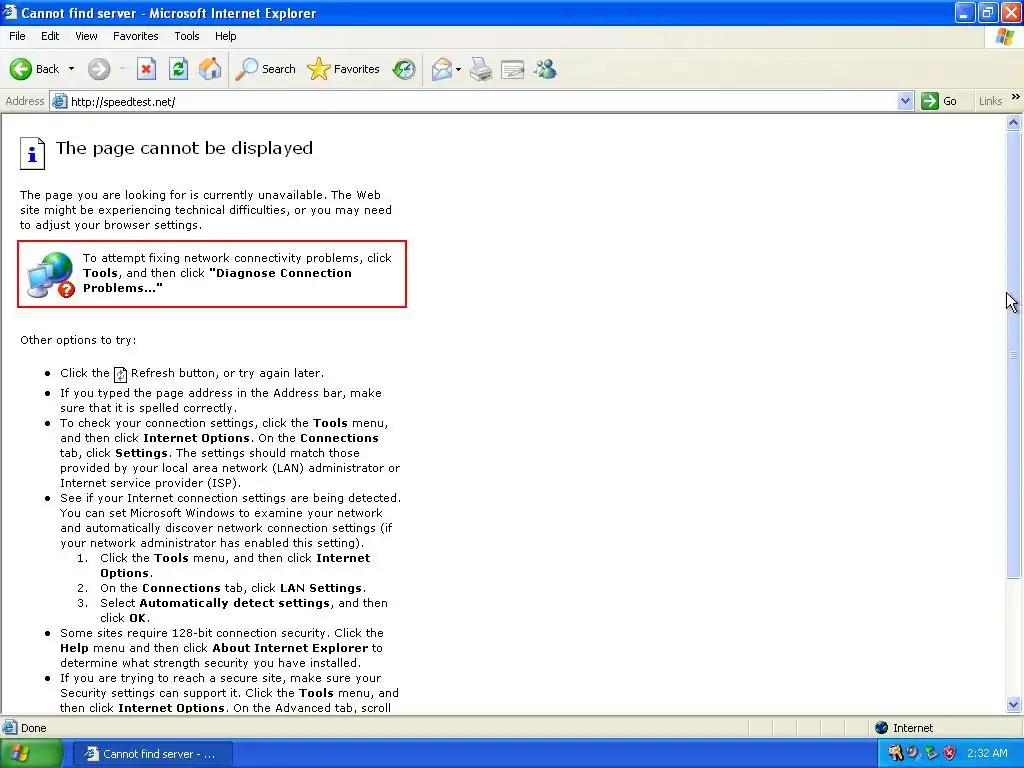Go back using the Back button
The width and height of the screenshot is (1024, 768).
(35, 69)
